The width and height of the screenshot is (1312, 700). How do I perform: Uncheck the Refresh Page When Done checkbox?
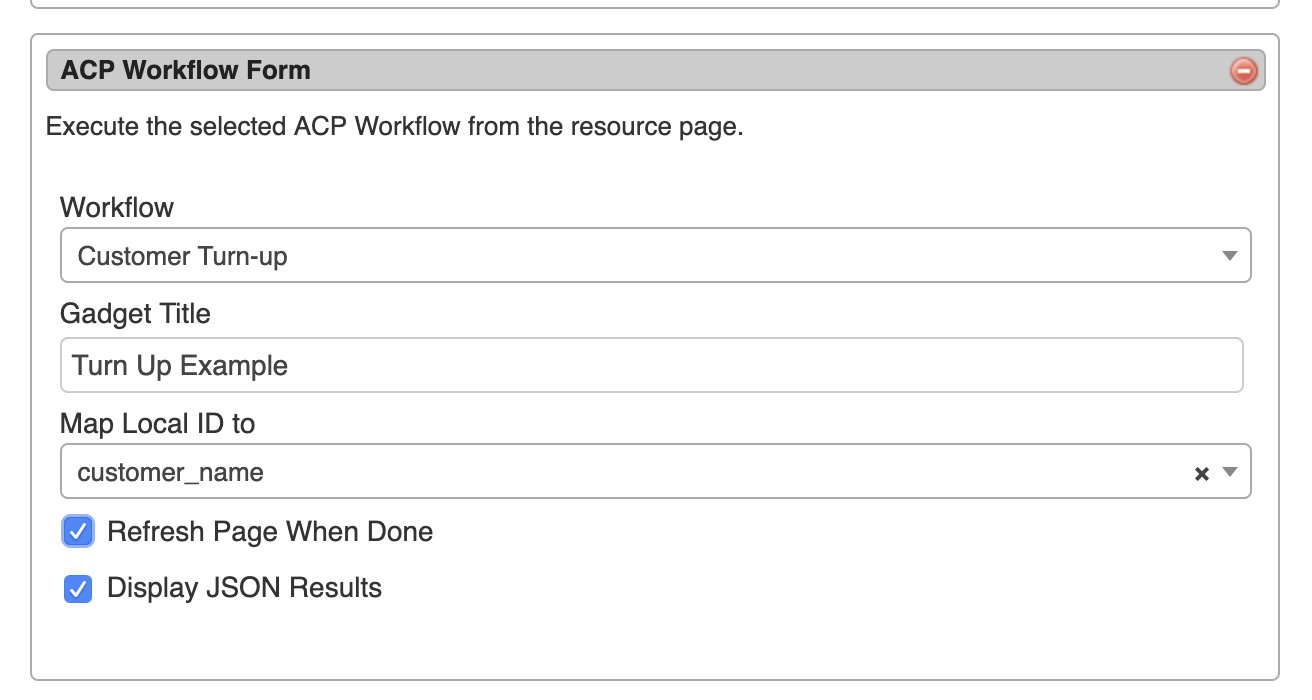[78, 531]
